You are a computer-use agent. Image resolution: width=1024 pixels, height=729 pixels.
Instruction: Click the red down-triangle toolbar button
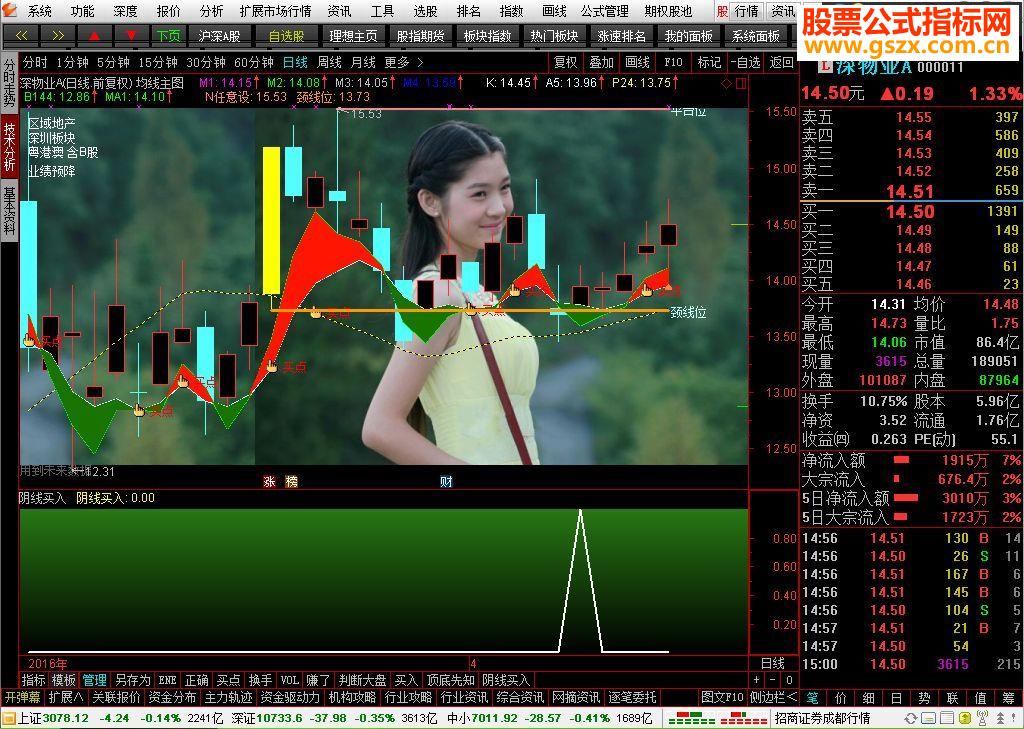(131, 36)
